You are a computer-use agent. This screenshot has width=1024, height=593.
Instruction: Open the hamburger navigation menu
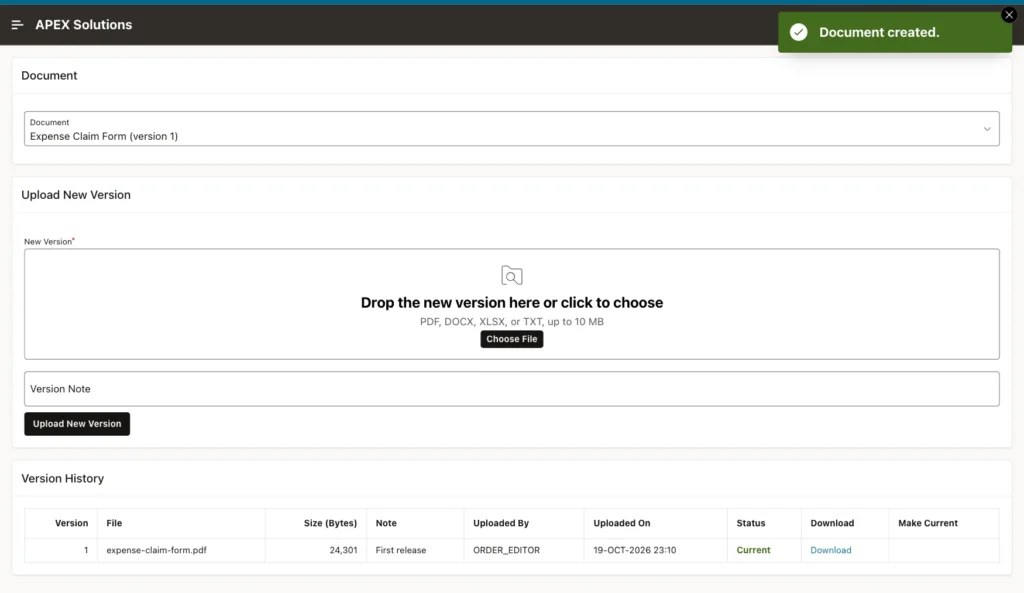18,25
